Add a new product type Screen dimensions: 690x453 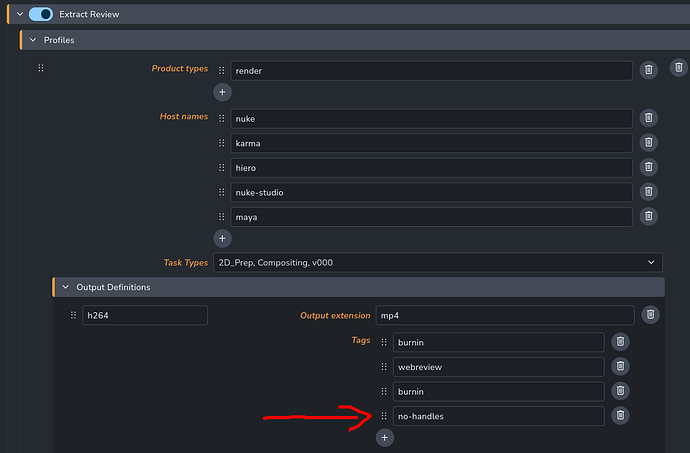click(x=222, y=91)
